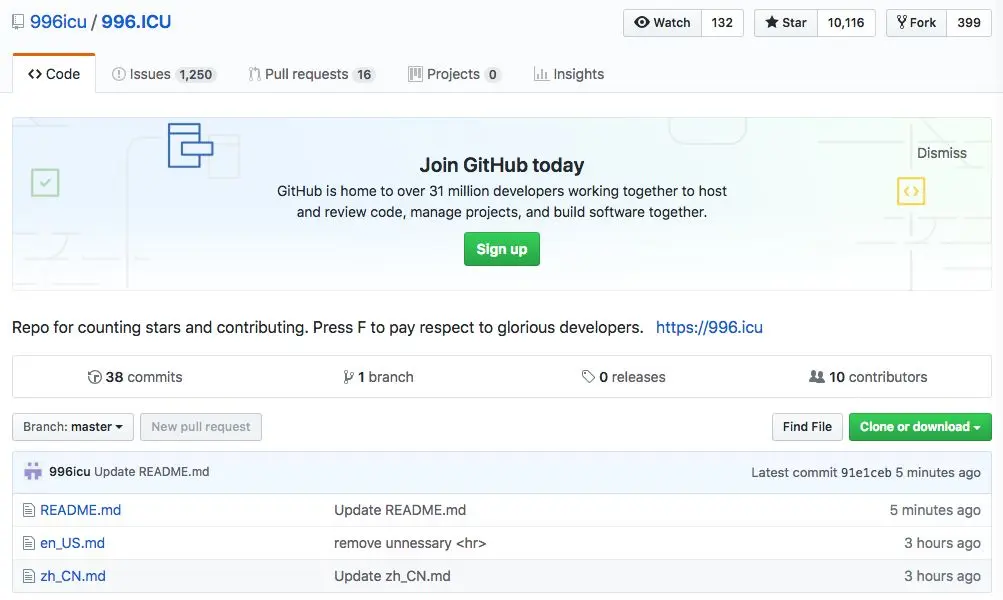Screen dimensions: 1003x600
Task: Open the Projects tab
Action: click(x=454, y=74)
